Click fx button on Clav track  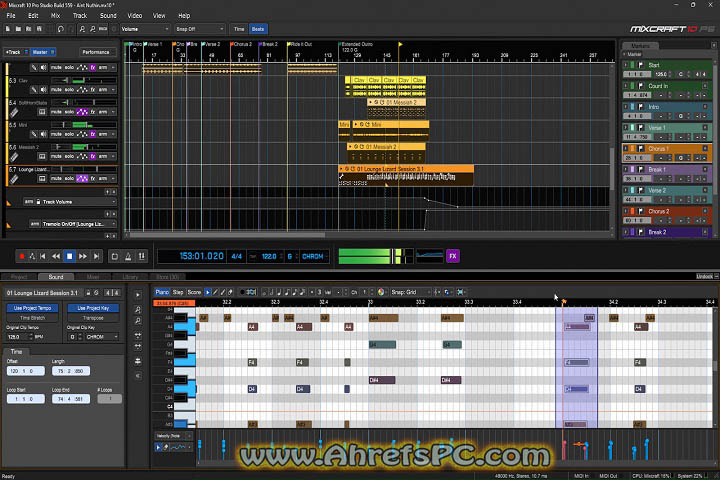pyautogui.click(x=93, y=90)
